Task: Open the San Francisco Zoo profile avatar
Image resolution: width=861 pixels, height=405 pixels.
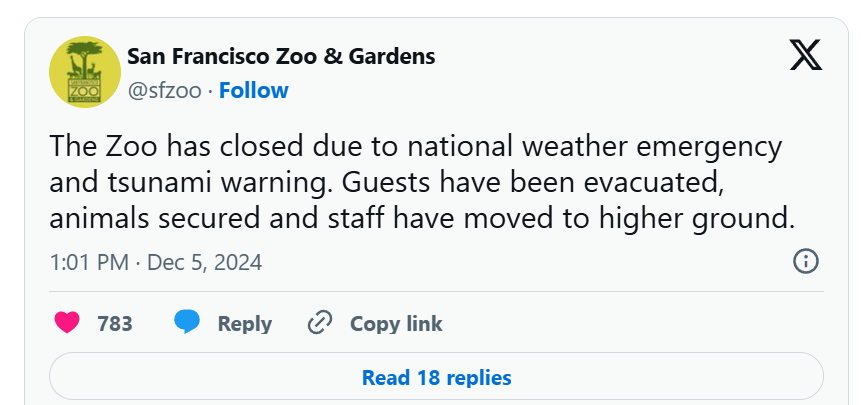Action: click(85, 72)
